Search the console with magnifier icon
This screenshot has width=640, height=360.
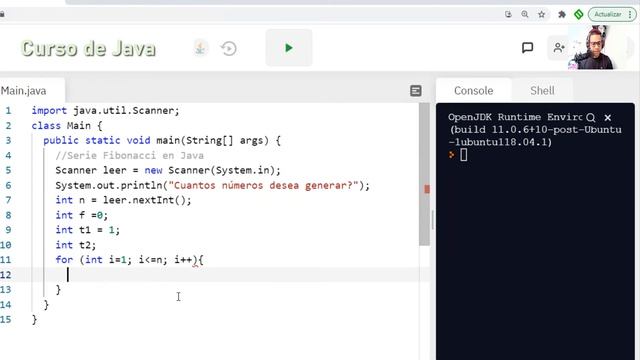[x=591, y=118]
